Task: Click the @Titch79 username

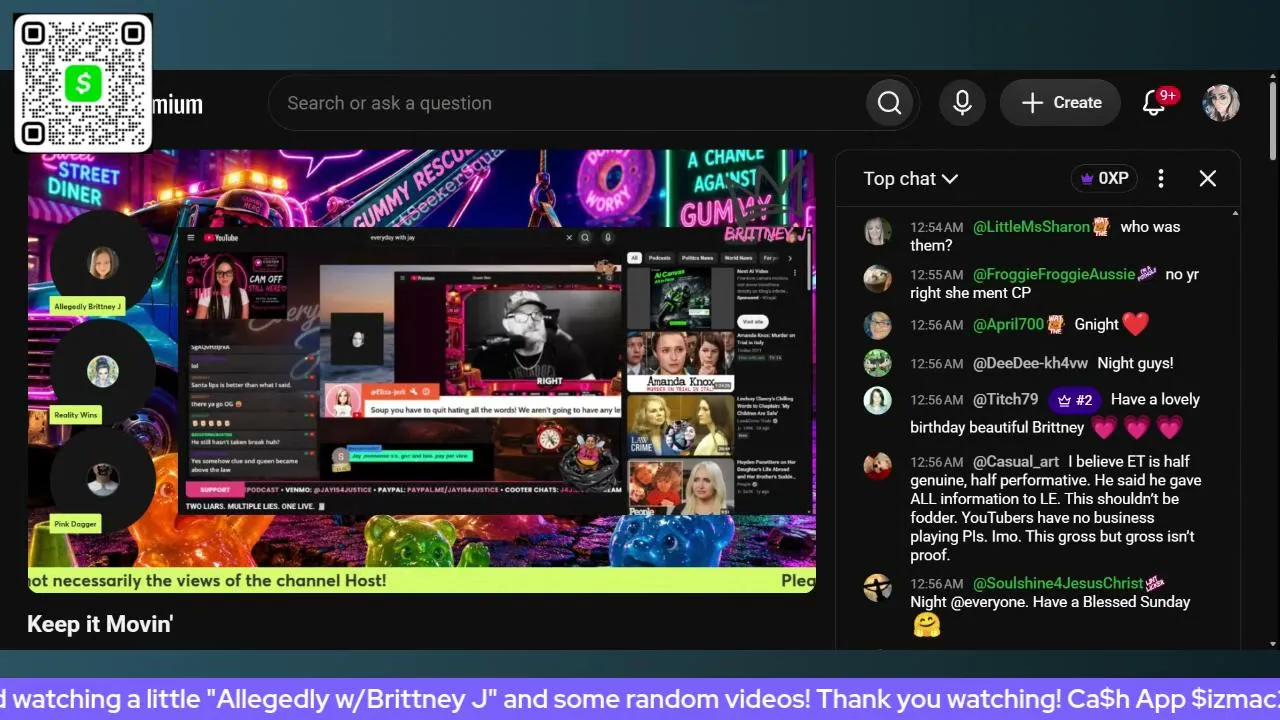Action: pos(1005,400)
